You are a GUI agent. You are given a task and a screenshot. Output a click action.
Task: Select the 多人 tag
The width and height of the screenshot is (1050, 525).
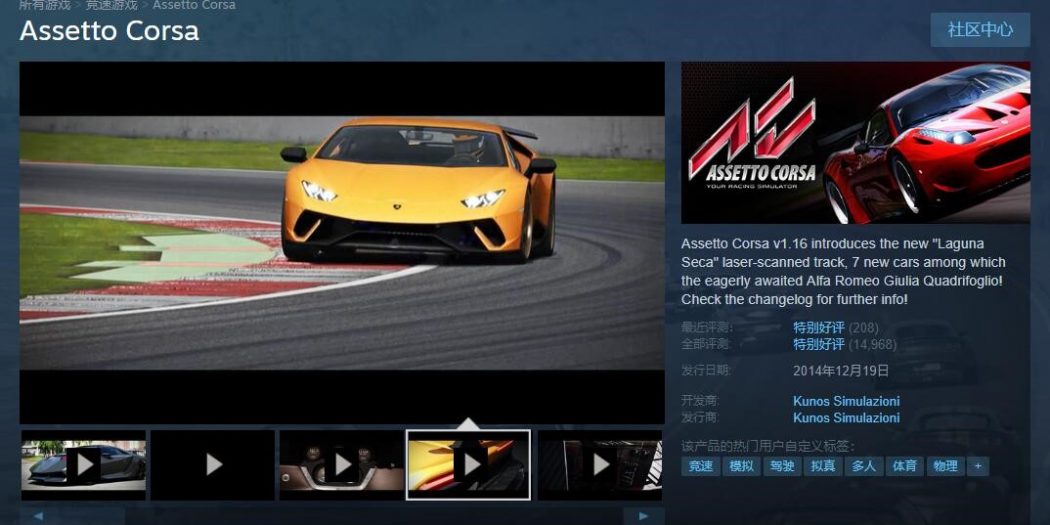(x=864, y=466)
